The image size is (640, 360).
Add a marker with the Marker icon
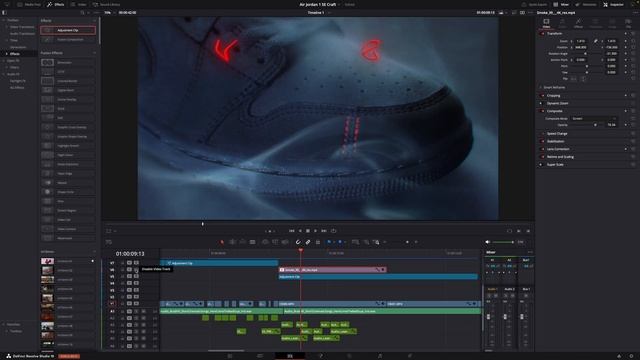340,242
